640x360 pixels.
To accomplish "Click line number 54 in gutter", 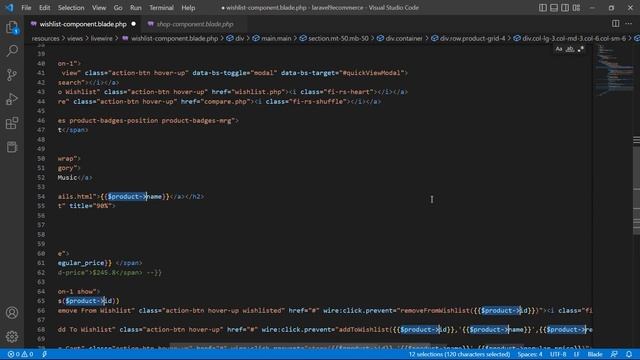I will [x=41, y=197].
